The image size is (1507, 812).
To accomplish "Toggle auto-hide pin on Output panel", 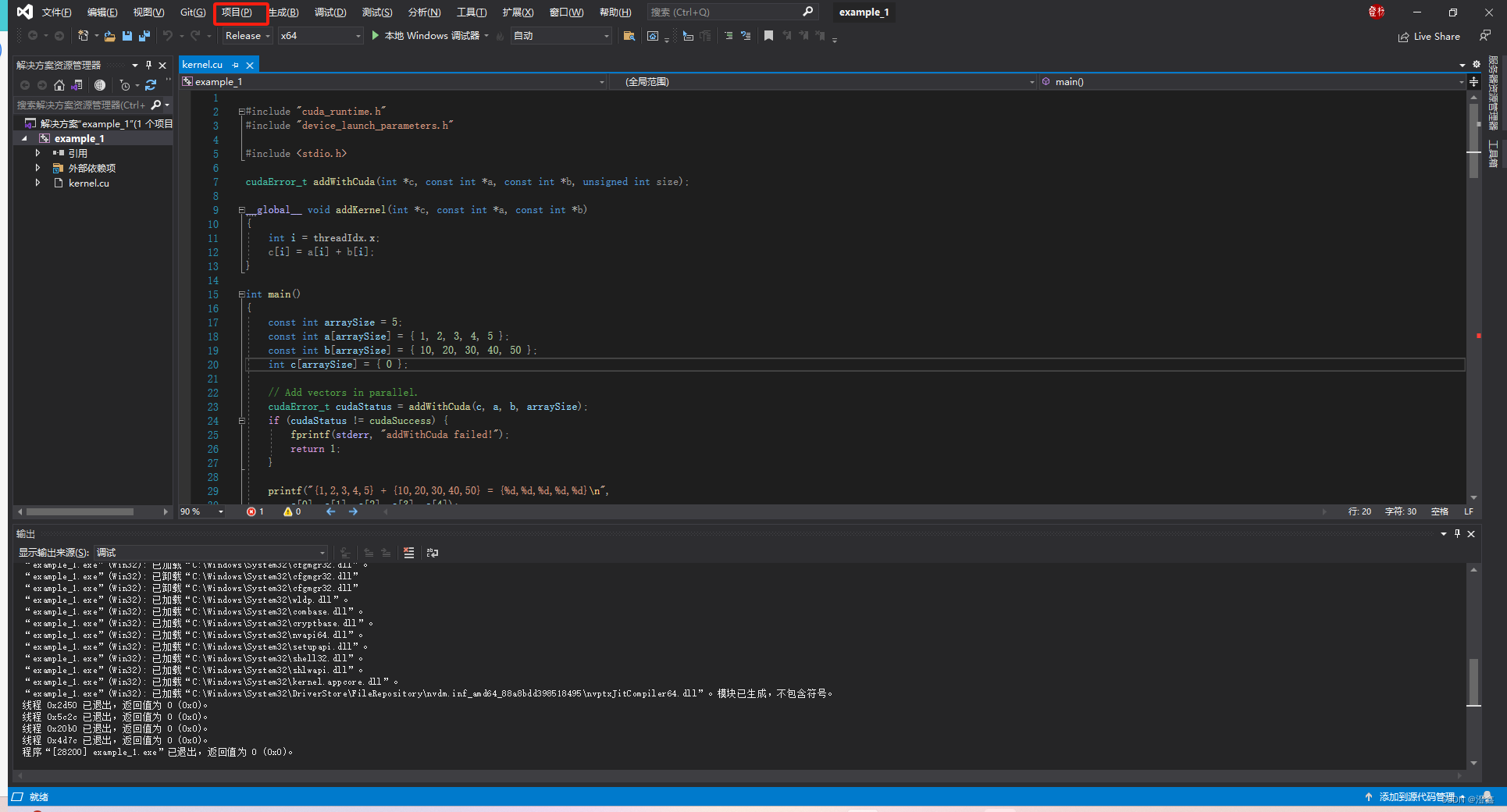I will (x=1457, y=534).
